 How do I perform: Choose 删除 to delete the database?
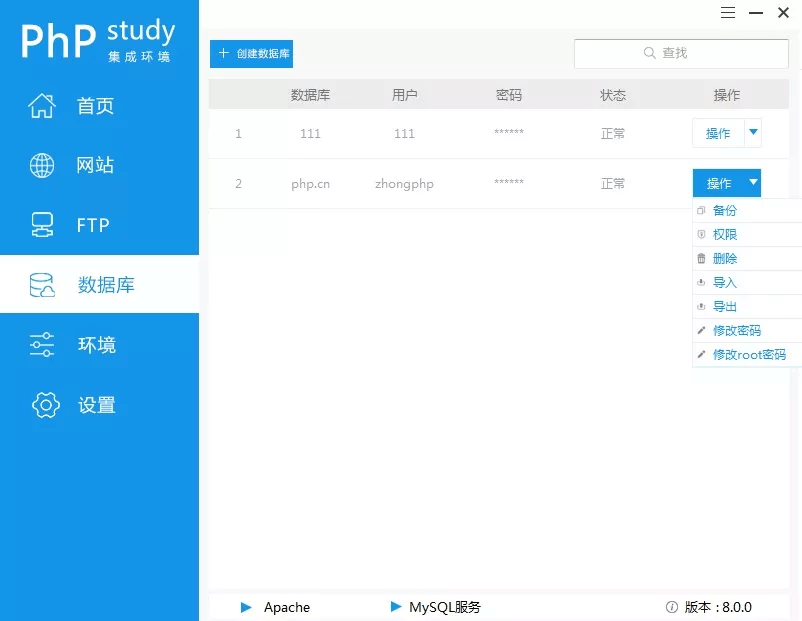pos(728,258)
